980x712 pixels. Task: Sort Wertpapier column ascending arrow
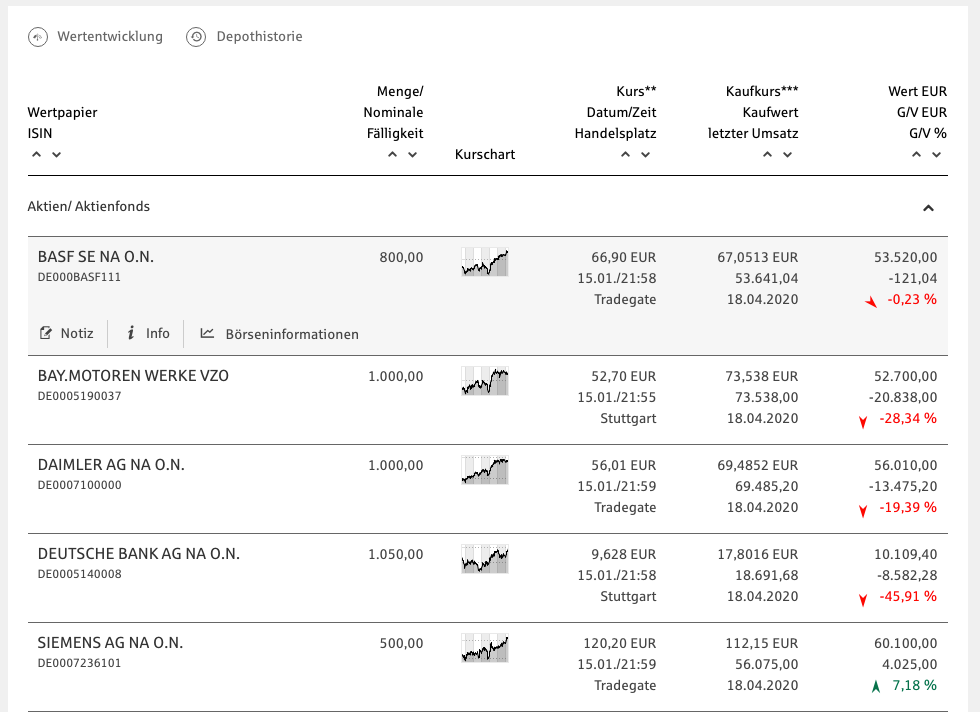37,154
